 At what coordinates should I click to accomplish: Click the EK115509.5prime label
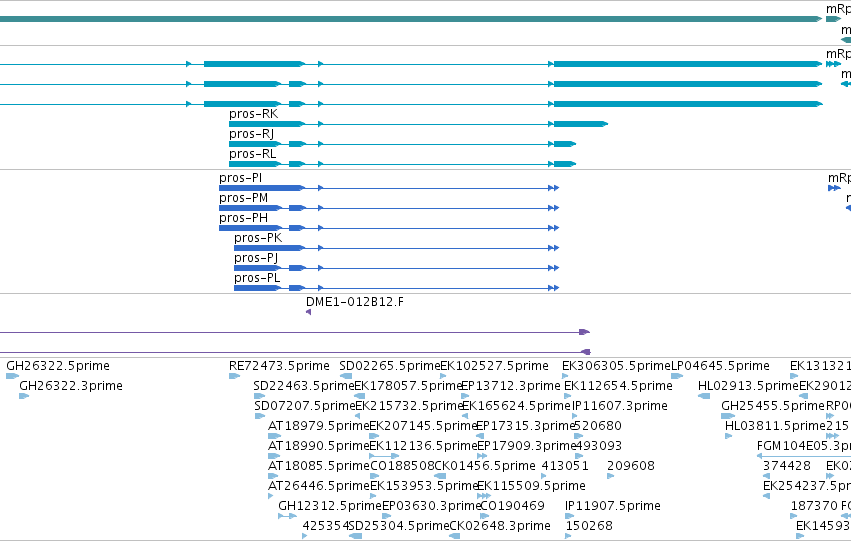click(x=531, y=486)
